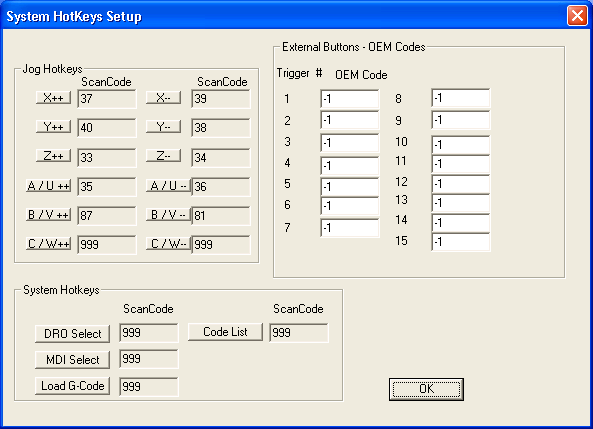Choose the B / V ++ button

[x=48, y=214]
